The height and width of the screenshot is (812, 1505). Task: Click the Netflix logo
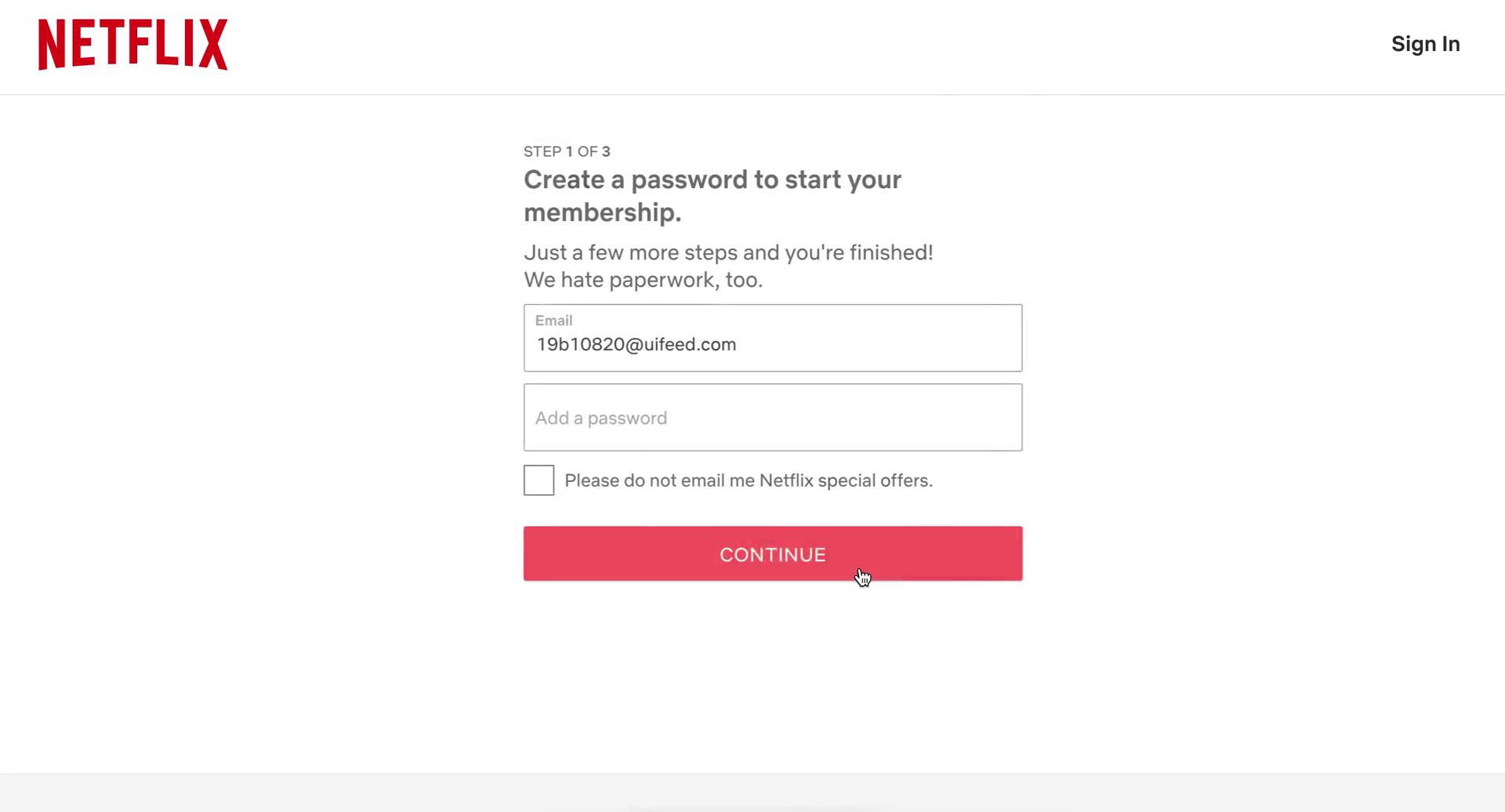pos(133,45)
